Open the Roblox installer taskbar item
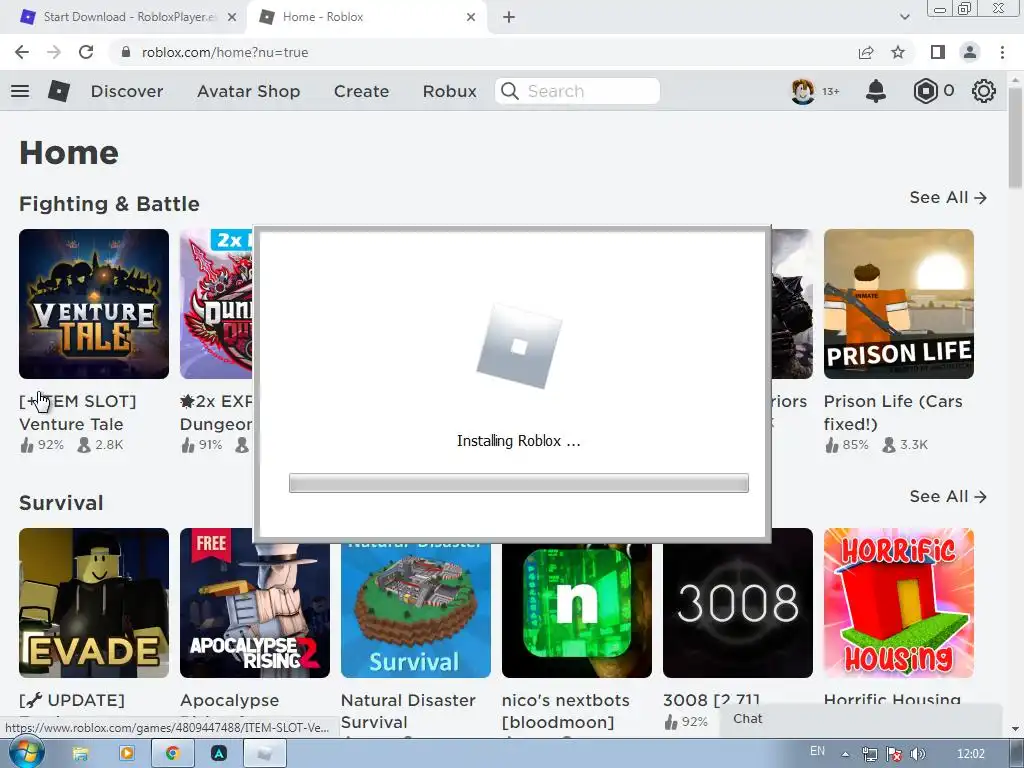Viewport: 1024px width, 768px height. pyautogui.click(x=264, y=754)
